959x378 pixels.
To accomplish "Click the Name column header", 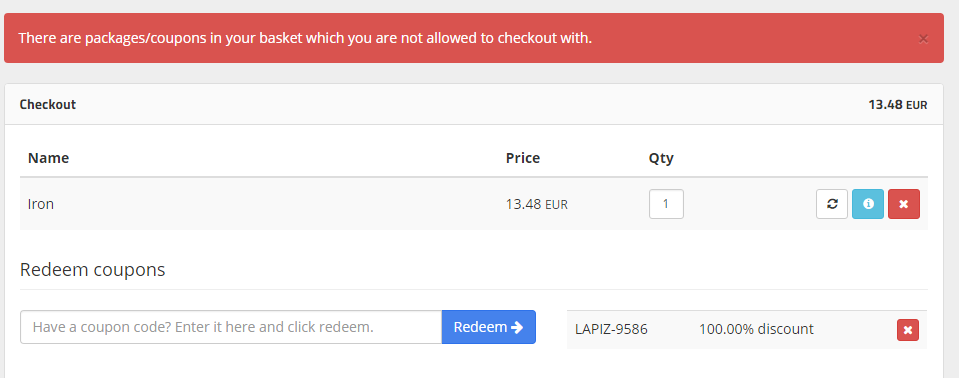I will coord(48,158).
